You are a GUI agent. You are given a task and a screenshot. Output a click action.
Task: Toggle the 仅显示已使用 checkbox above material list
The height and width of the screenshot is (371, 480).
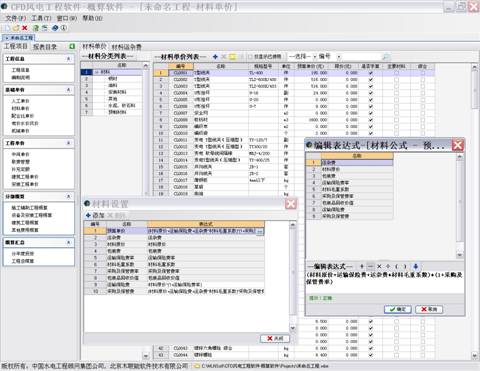point(250,57)
